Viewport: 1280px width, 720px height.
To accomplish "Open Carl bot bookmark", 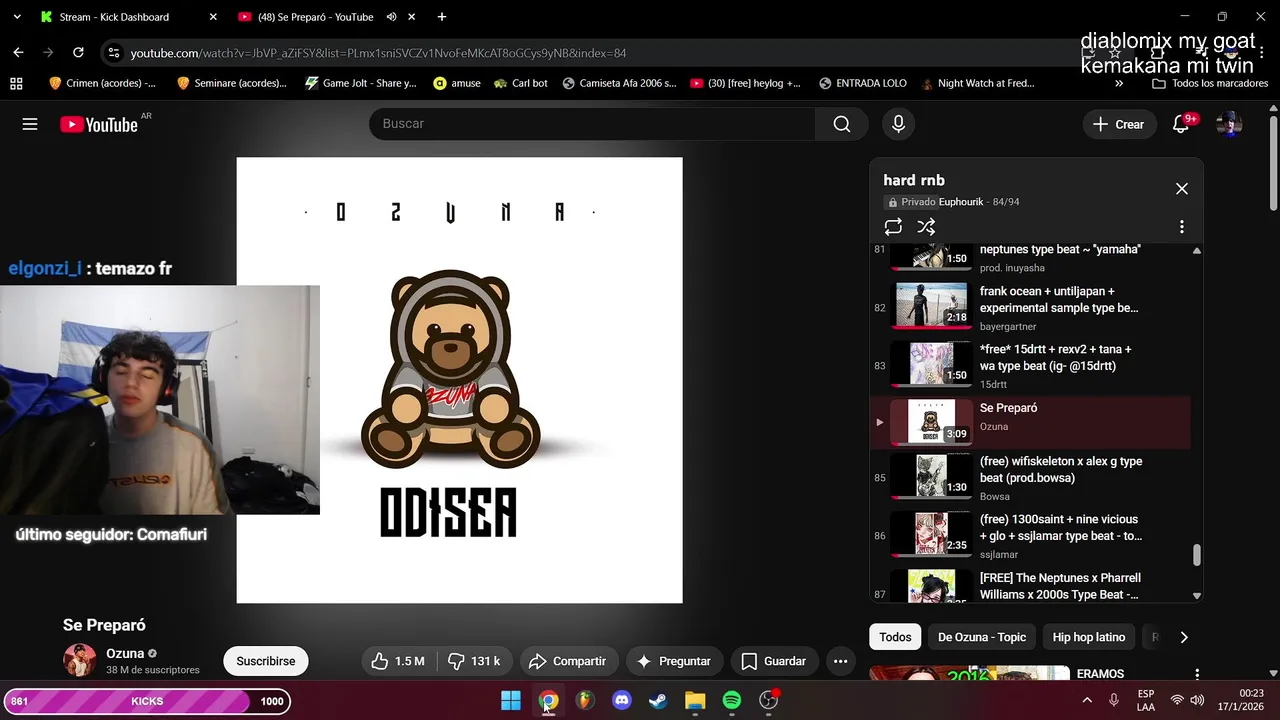I will 521,84.
